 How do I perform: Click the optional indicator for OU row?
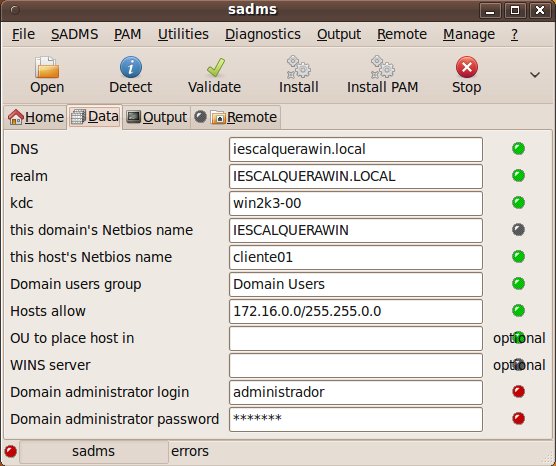[x=519, y=338]
